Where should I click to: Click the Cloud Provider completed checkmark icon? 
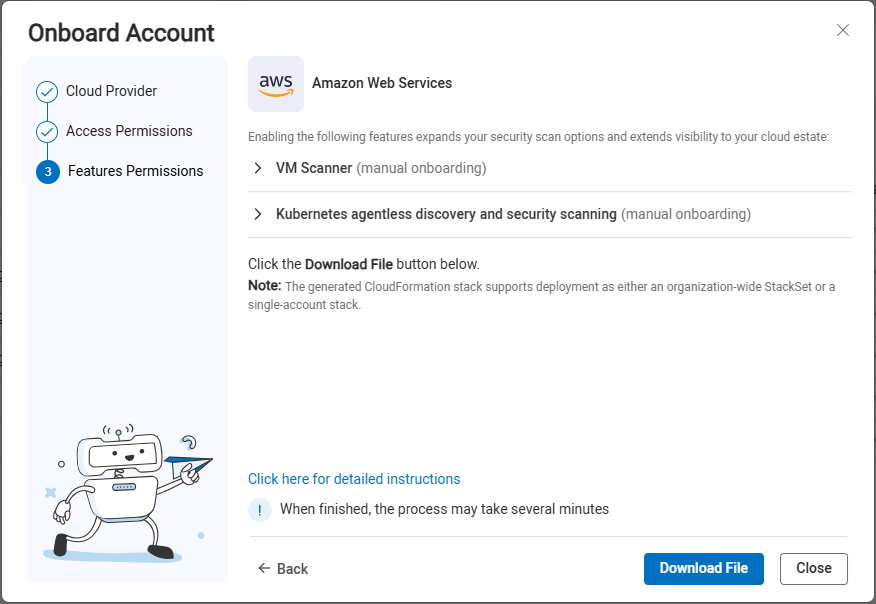coord(47,92)
